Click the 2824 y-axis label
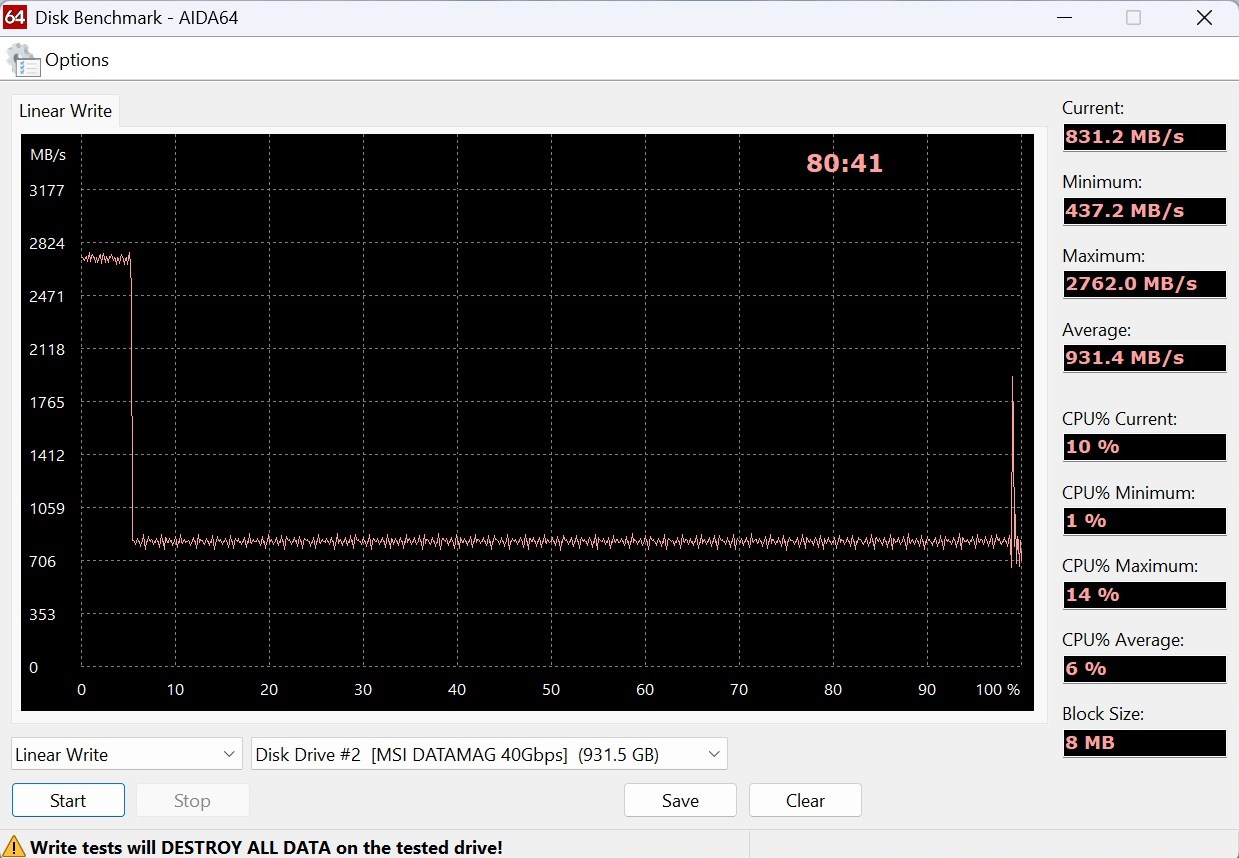The image size is (1239, 858). coord(47,243)
